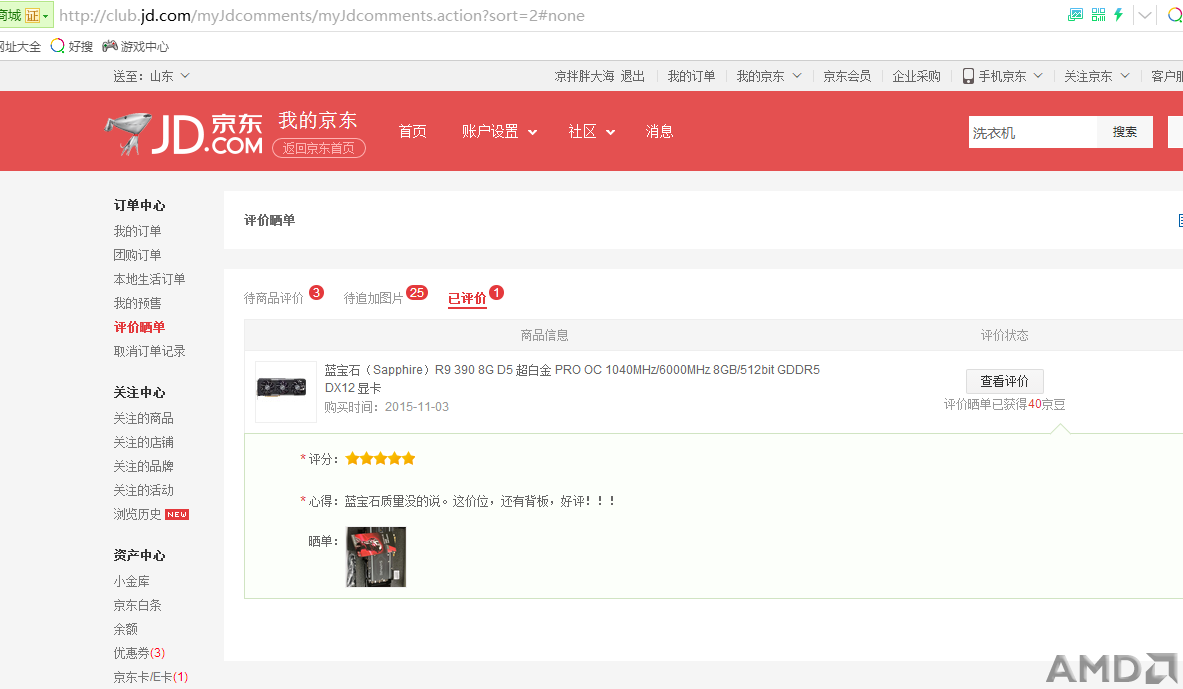
Task: Open 浏览历史 in the sidebar
Action: (x=137, y=515)
